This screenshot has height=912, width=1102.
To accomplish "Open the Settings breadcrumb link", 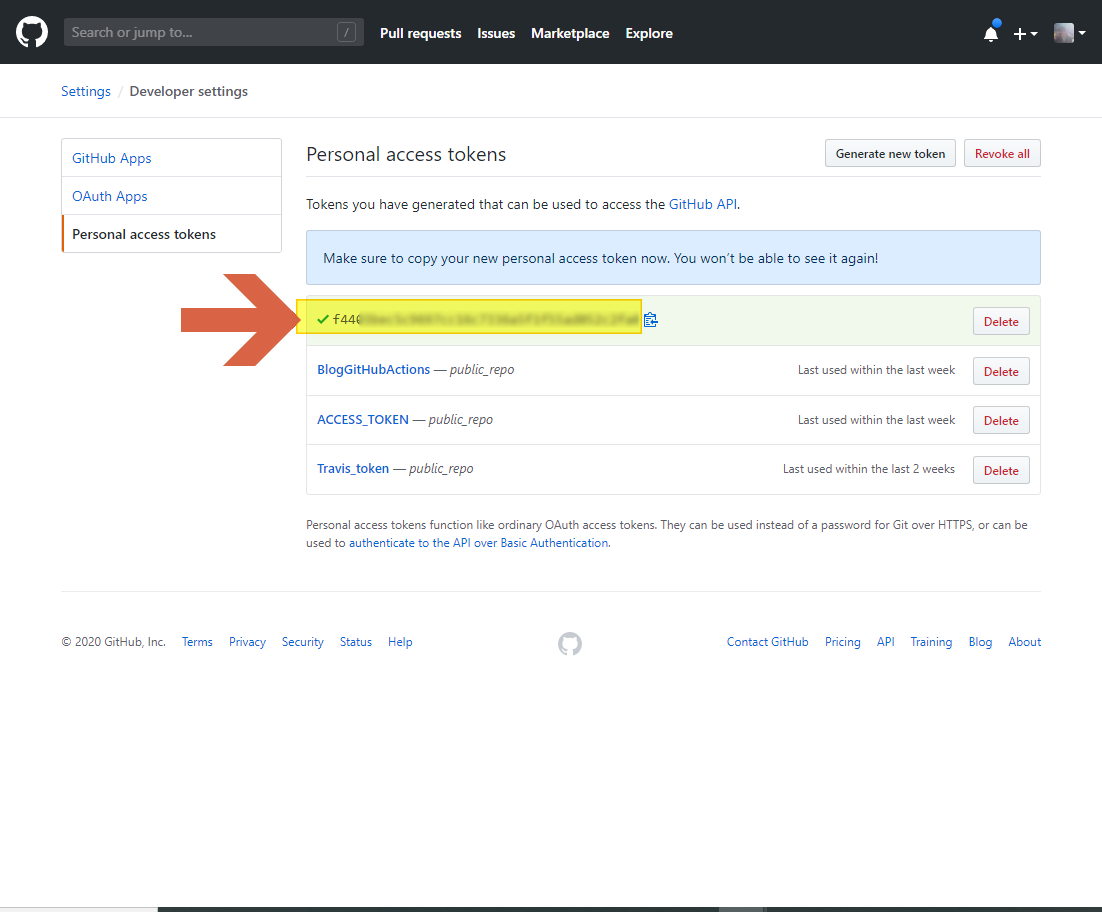I will pyautogui.click(x=86, y=91).
